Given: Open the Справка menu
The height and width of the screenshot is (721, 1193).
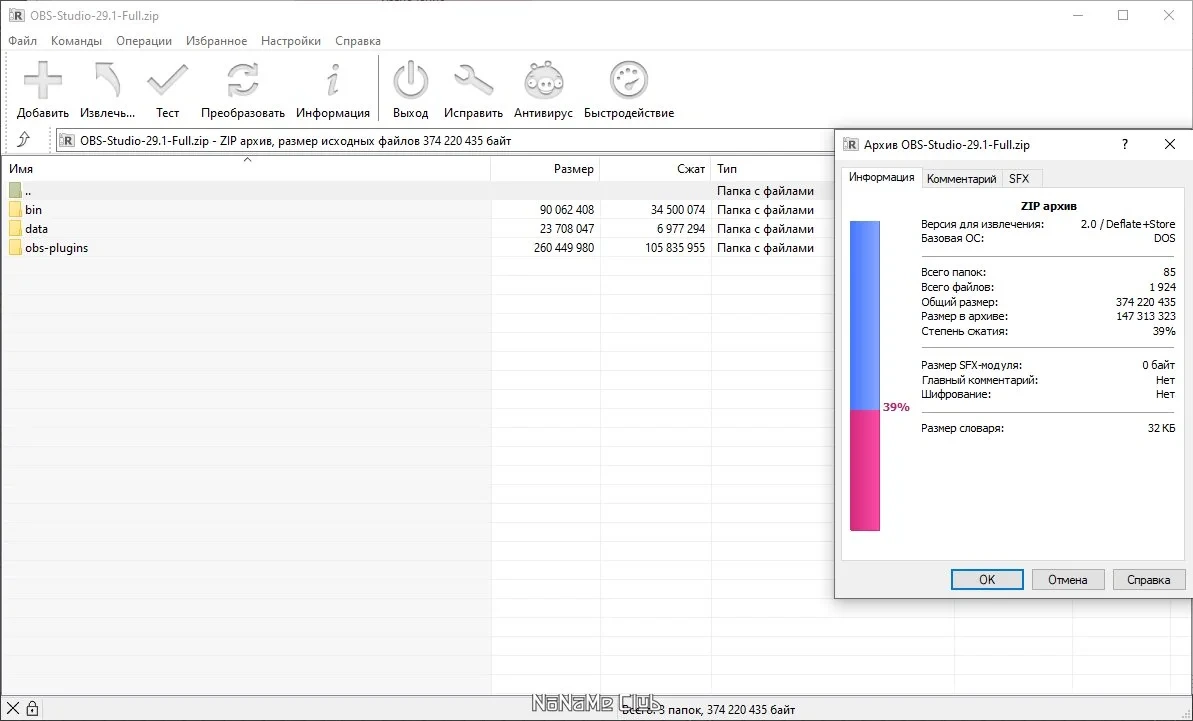Looking at the screenshot, I should [x=358, y=41].
